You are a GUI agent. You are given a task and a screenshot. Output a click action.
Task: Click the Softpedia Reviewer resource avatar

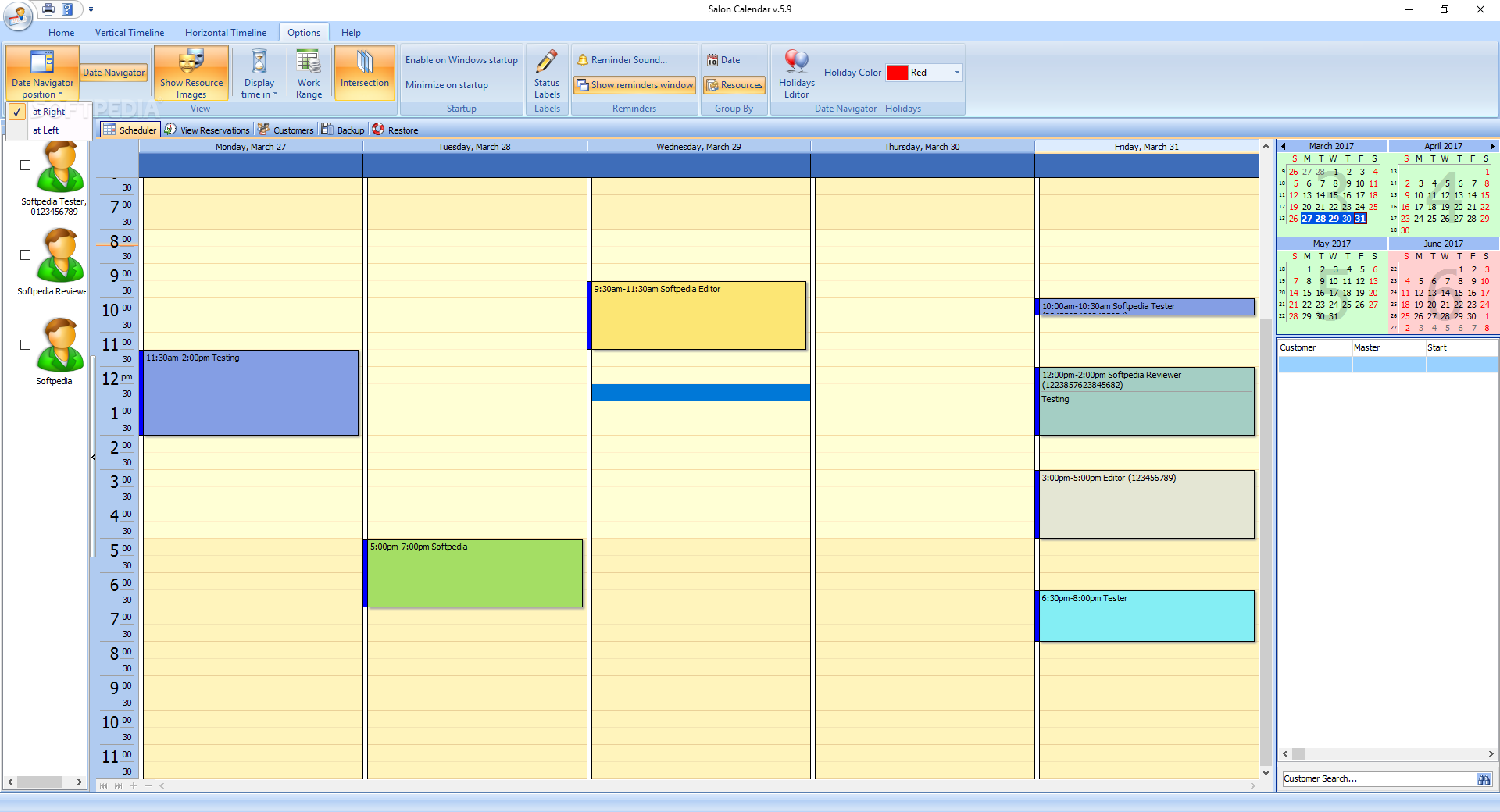click(61, 255)
